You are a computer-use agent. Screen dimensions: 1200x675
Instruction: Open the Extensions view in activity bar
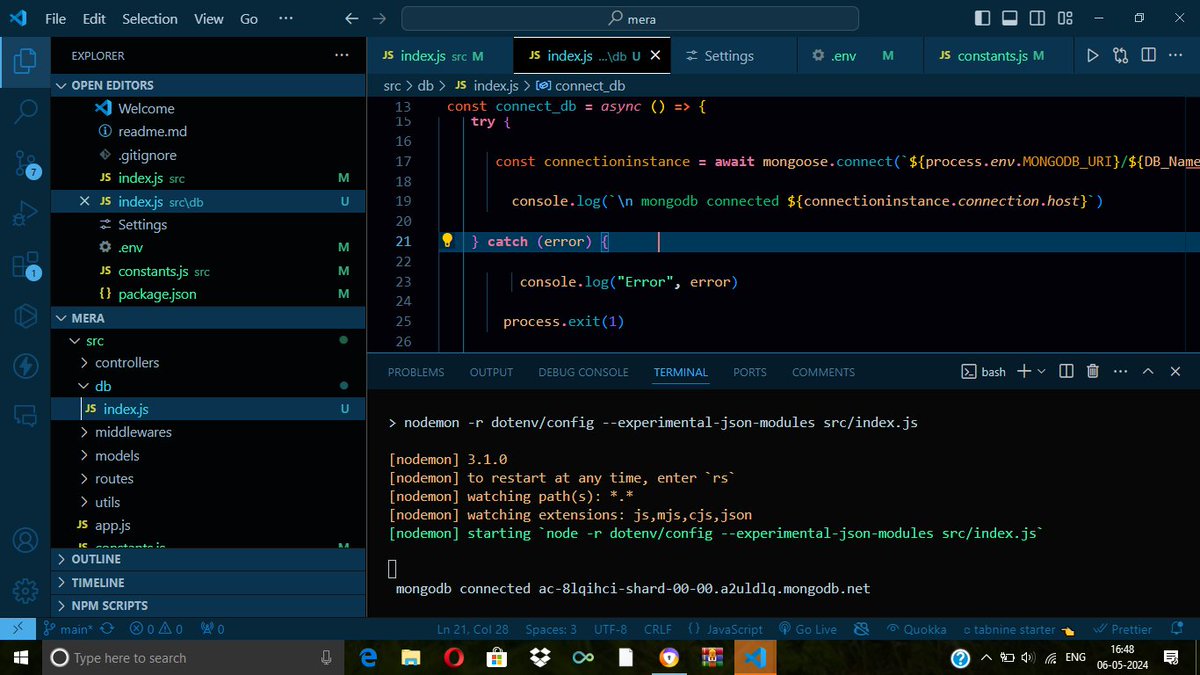coord(25,265)
